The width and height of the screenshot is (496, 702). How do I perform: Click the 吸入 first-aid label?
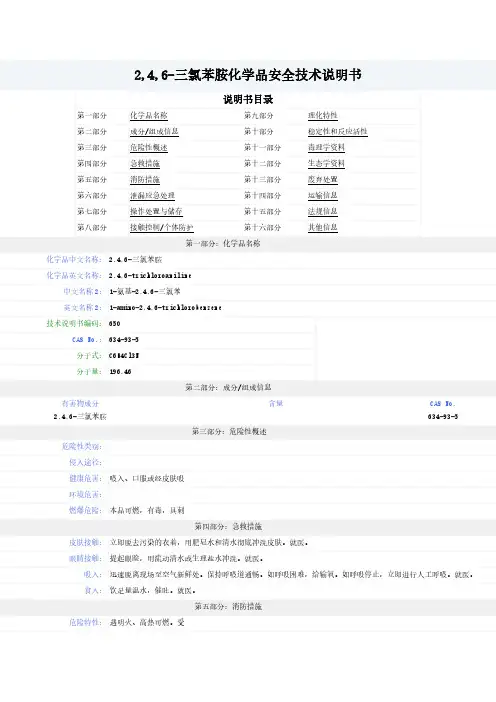click(93, 574)
